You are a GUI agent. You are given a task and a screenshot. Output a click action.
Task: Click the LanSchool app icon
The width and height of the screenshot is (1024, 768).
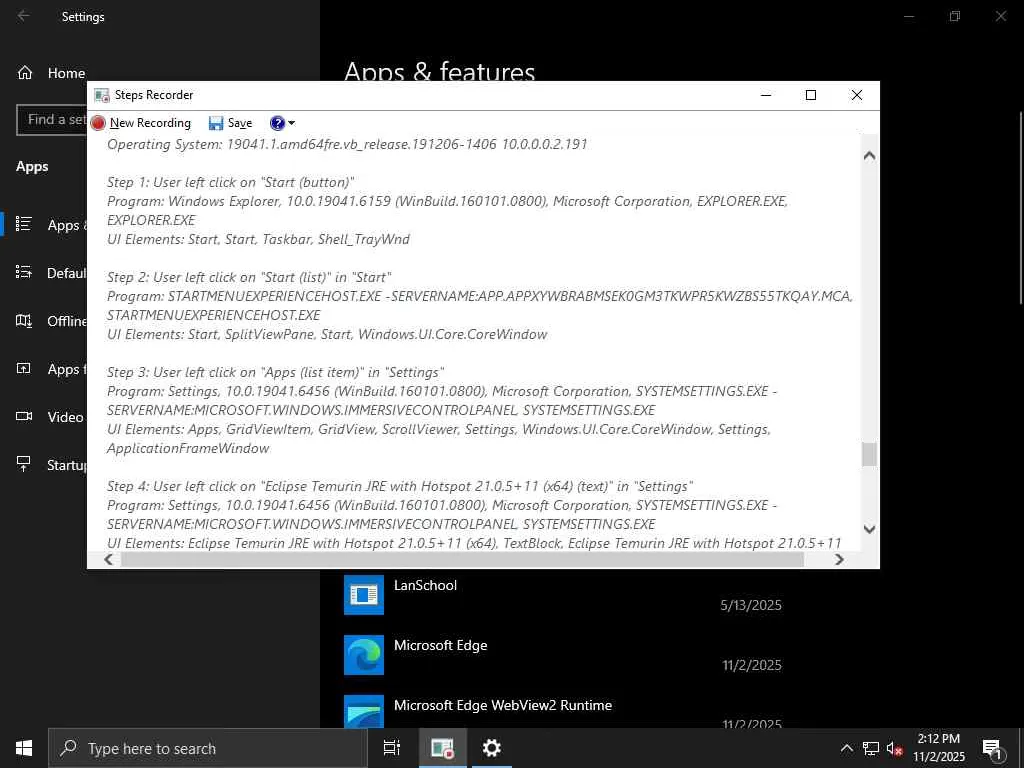364,595
